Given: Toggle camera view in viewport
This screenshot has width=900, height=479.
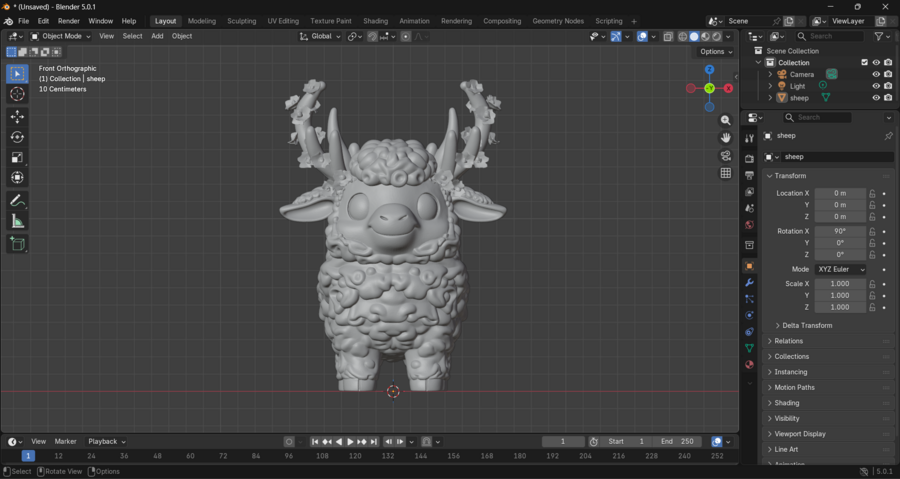Looking at the screenshot, I should point(726,156).
